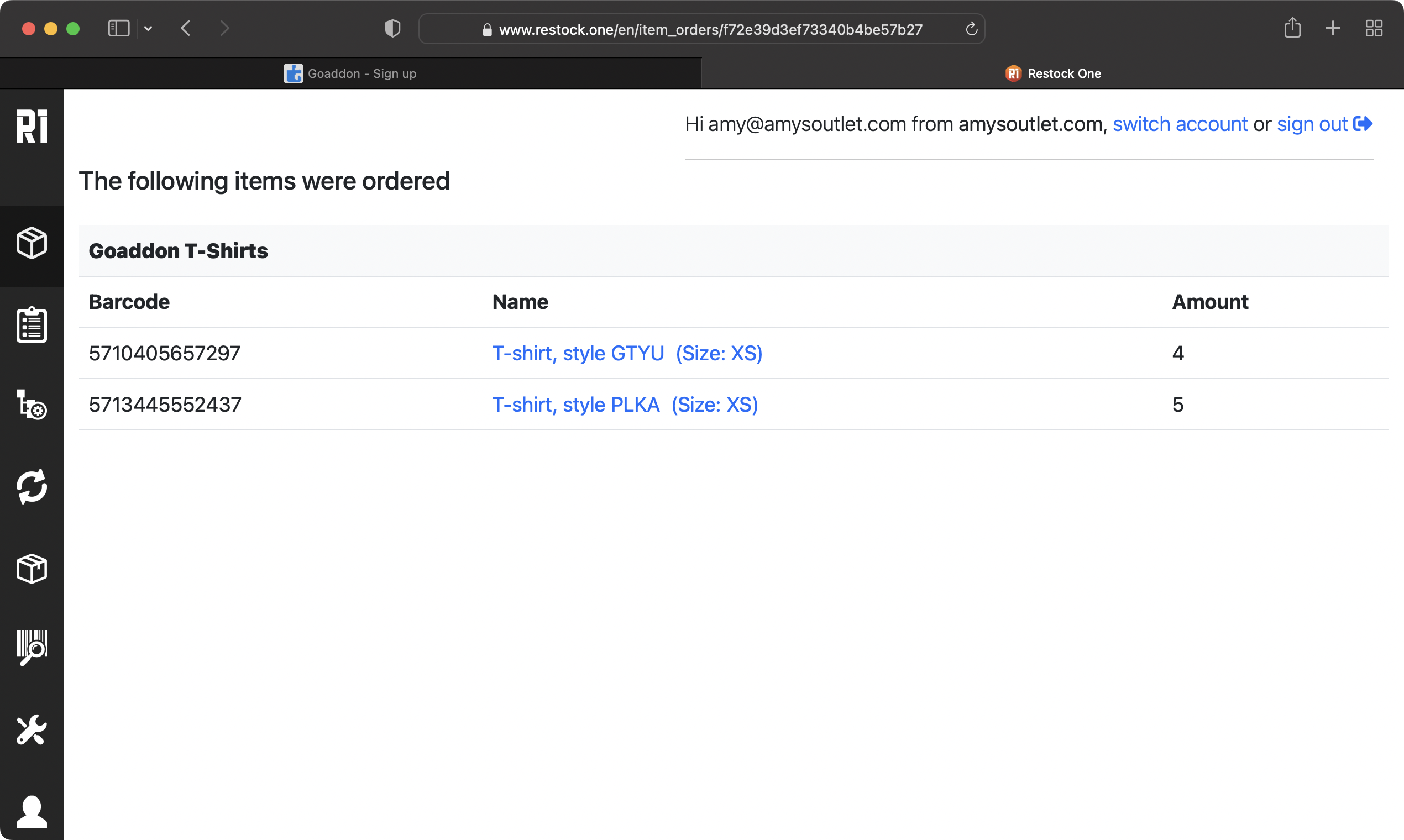Open the open package sidebar icon
Image resolution: width=1404 pixels, height=840 pixels.
click(x=32, y=568)
